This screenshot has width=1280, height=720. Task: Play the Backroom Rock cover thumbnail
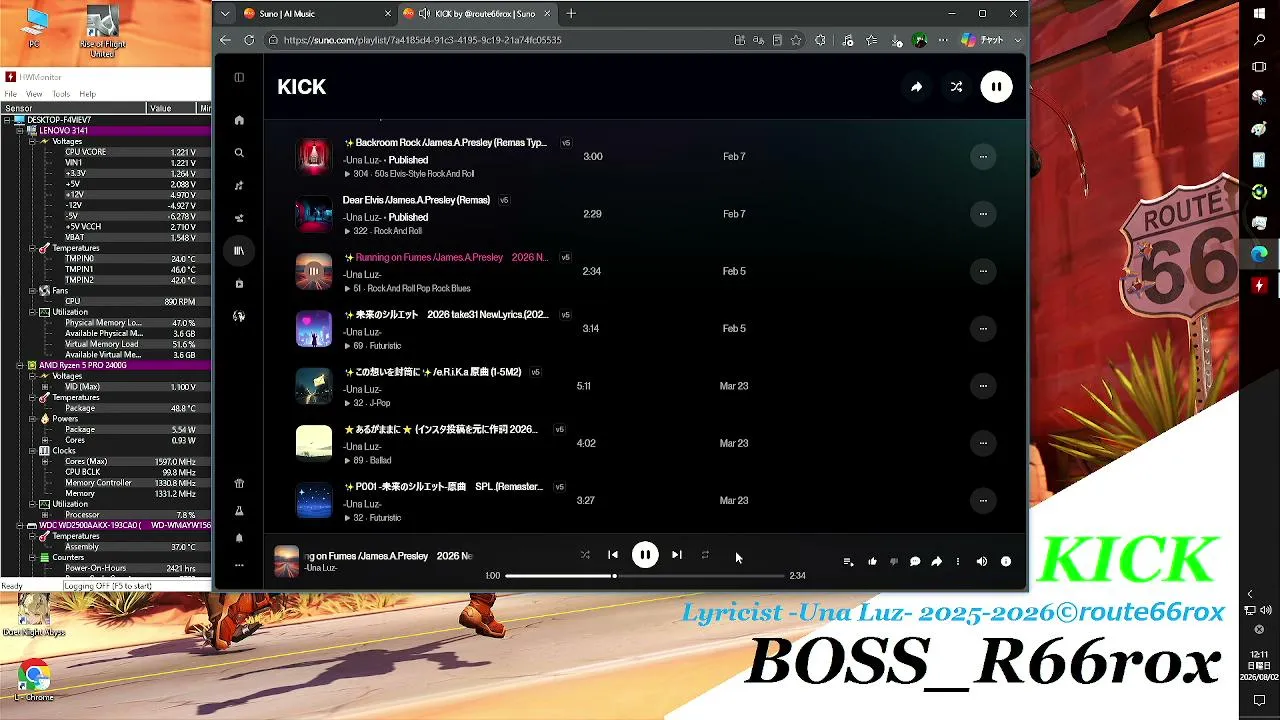(x=314, y=157)
